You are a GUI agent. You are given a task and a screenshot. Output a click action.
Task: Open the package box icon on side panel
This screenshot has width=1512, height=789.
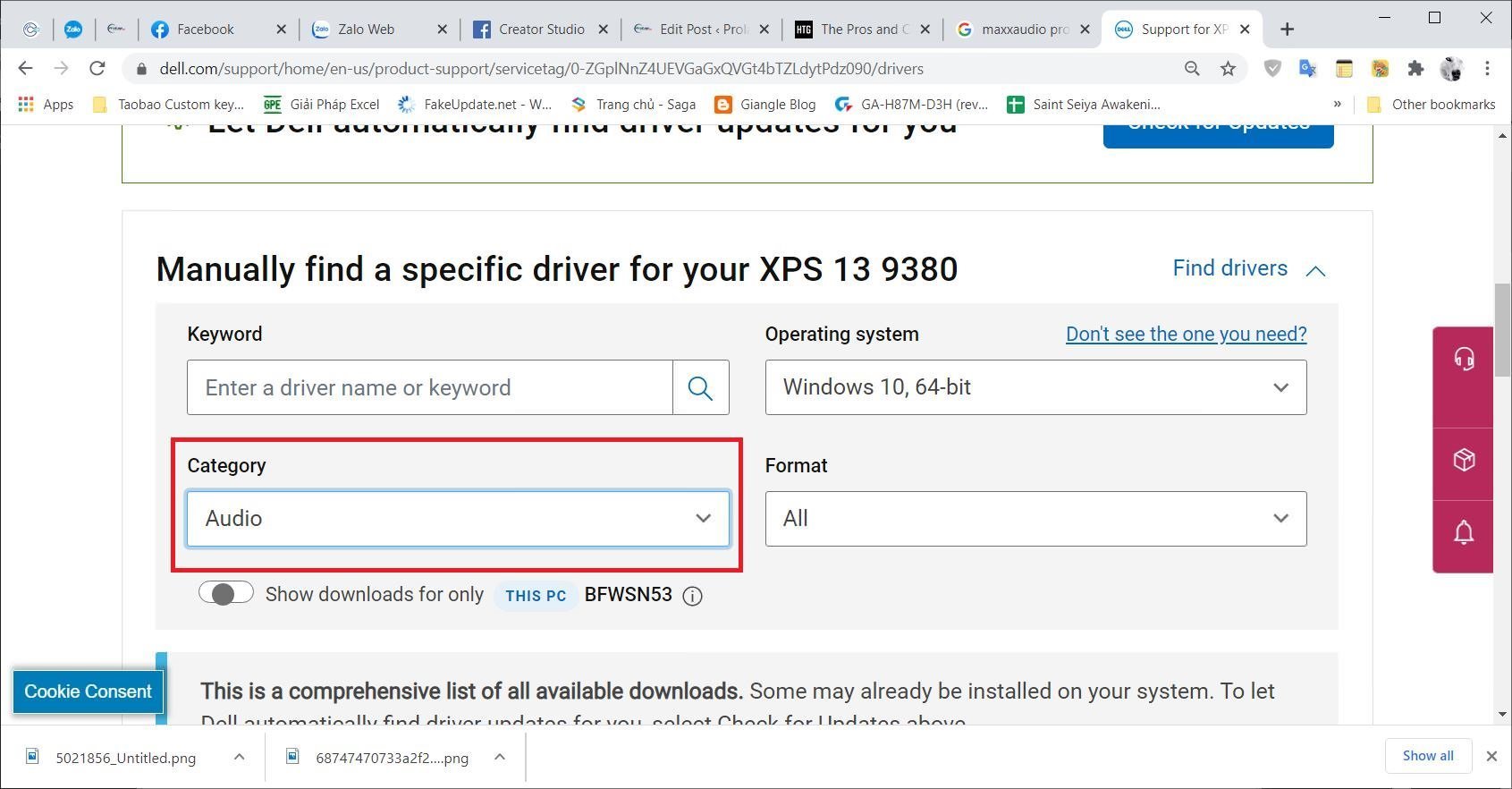1464,460
